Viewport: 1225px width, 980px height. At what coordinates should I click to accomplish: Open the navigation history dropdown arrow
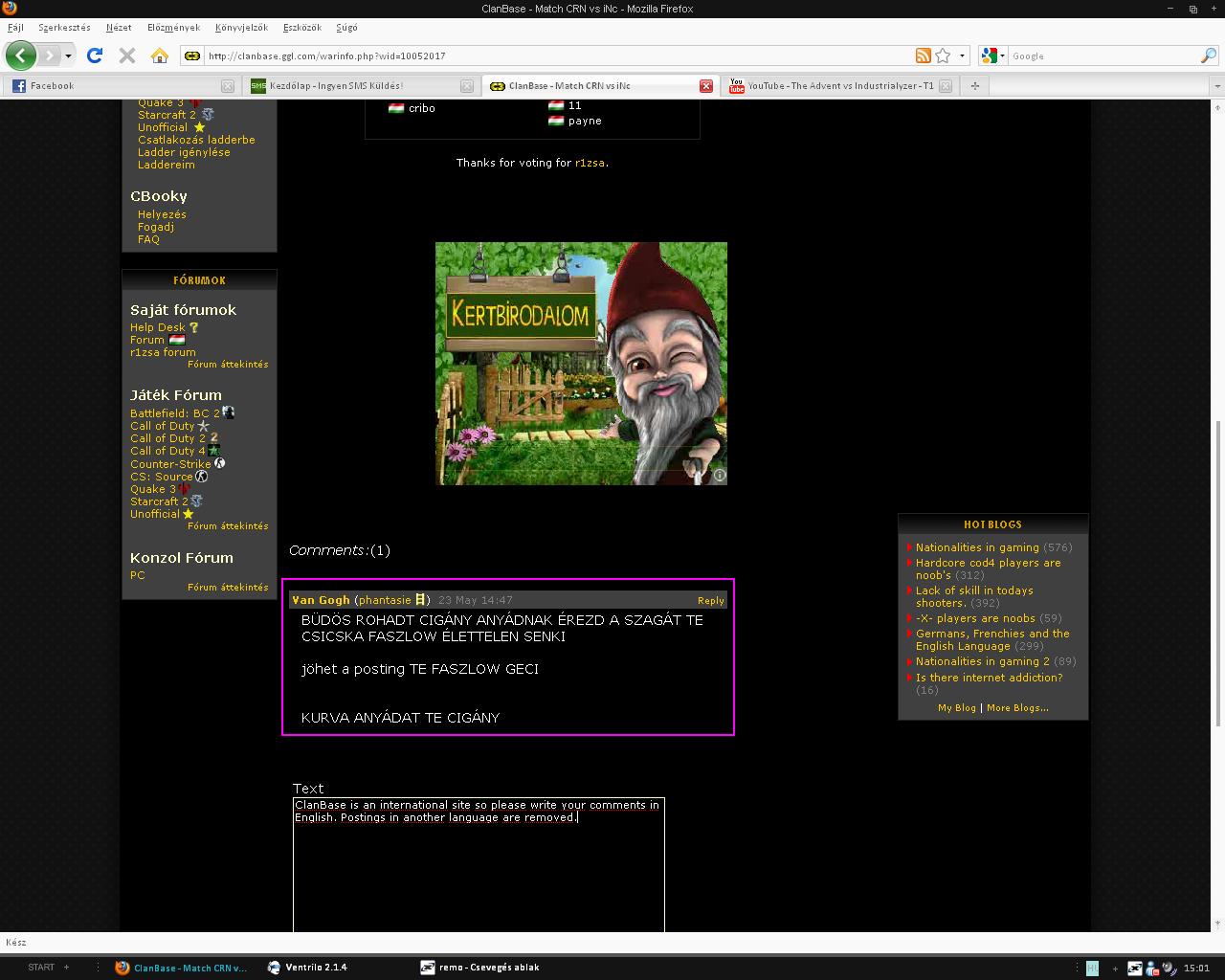(68, 56)
